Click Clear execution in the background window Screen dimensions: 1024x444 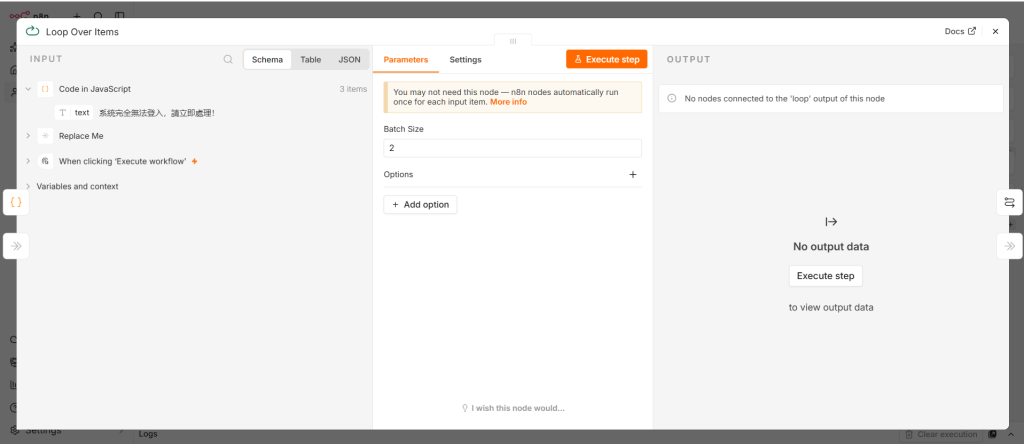941,434
